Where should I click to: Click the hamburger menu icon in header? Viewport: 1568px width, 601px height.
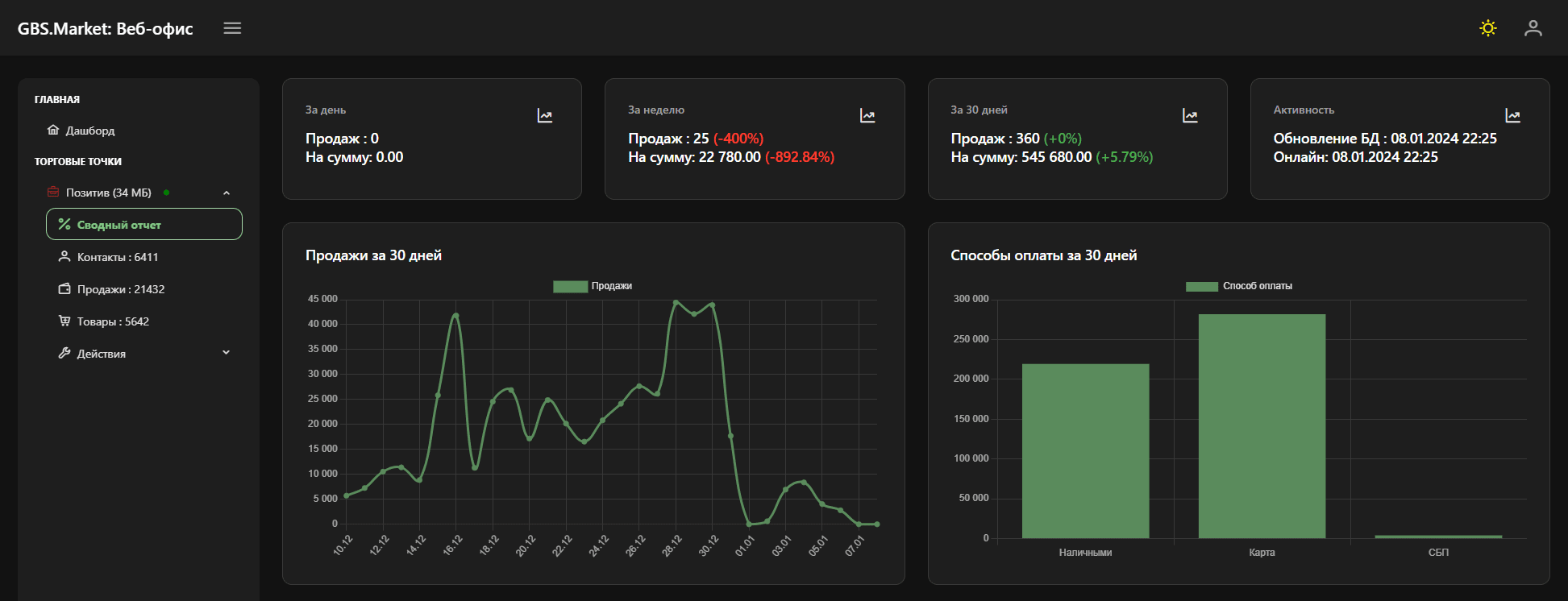tap(232, 28)
